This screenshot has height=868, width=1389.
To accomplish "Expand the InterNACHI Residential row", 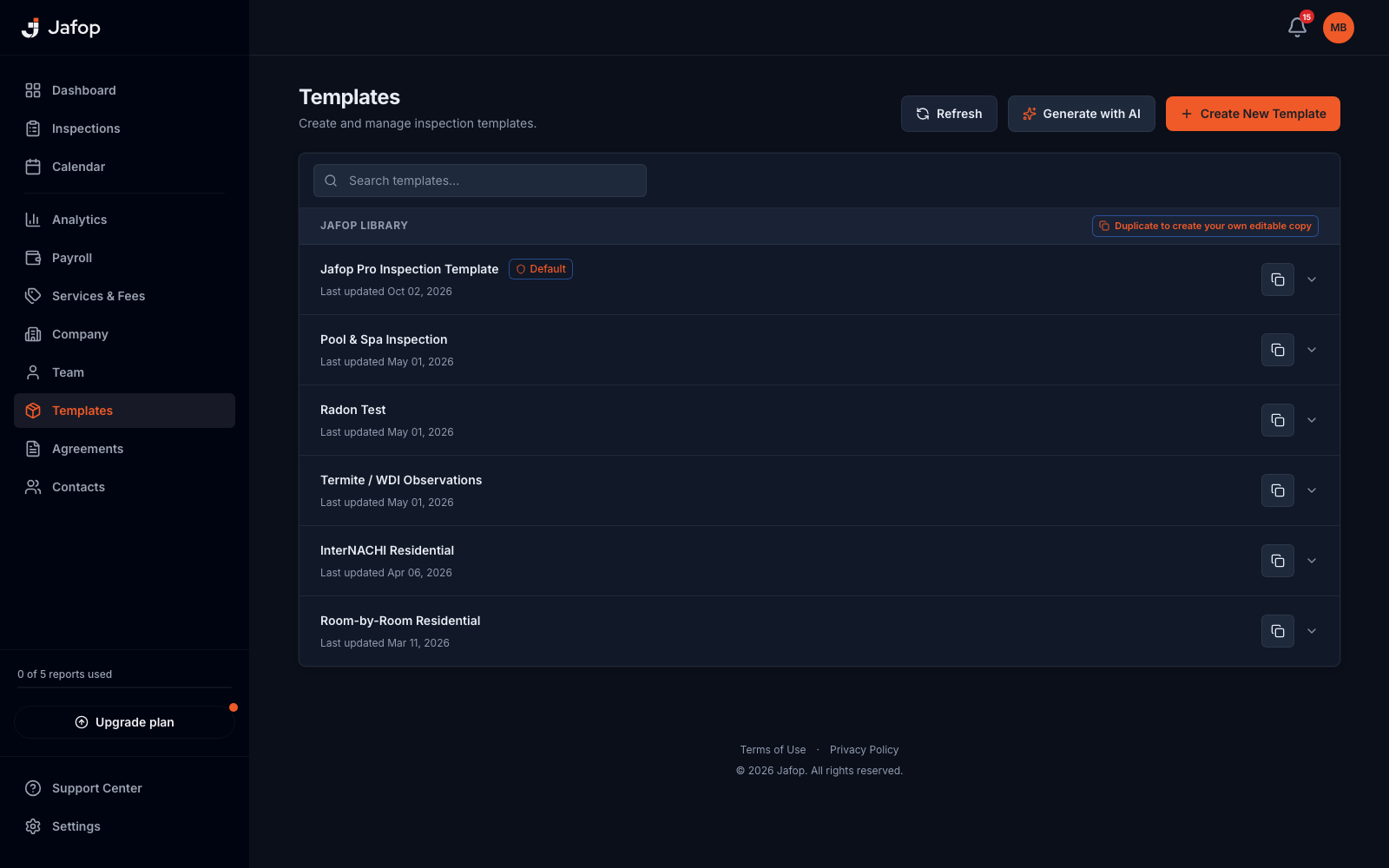I will coord(1312,561).
